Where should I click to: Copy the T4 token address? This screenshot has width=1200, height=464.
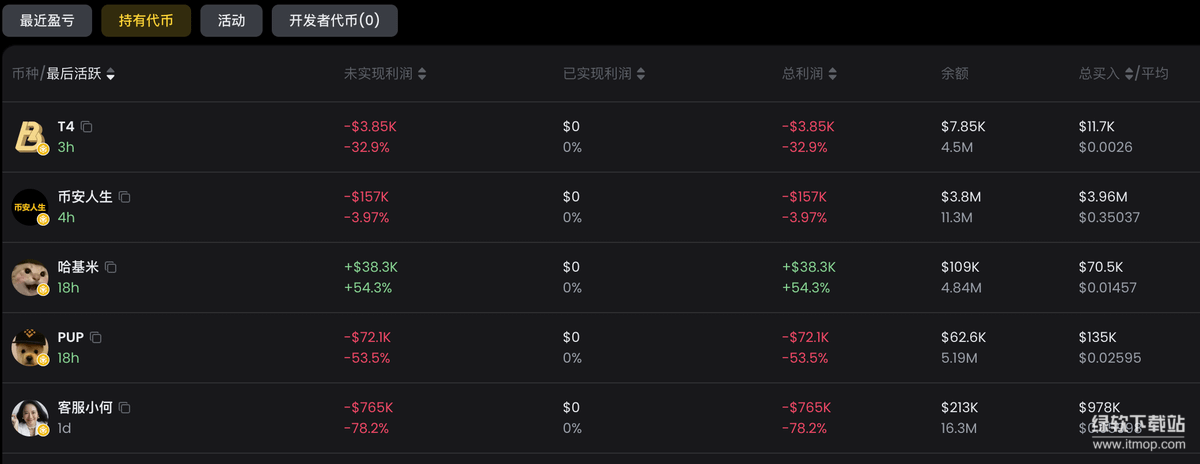click(87, 127)
